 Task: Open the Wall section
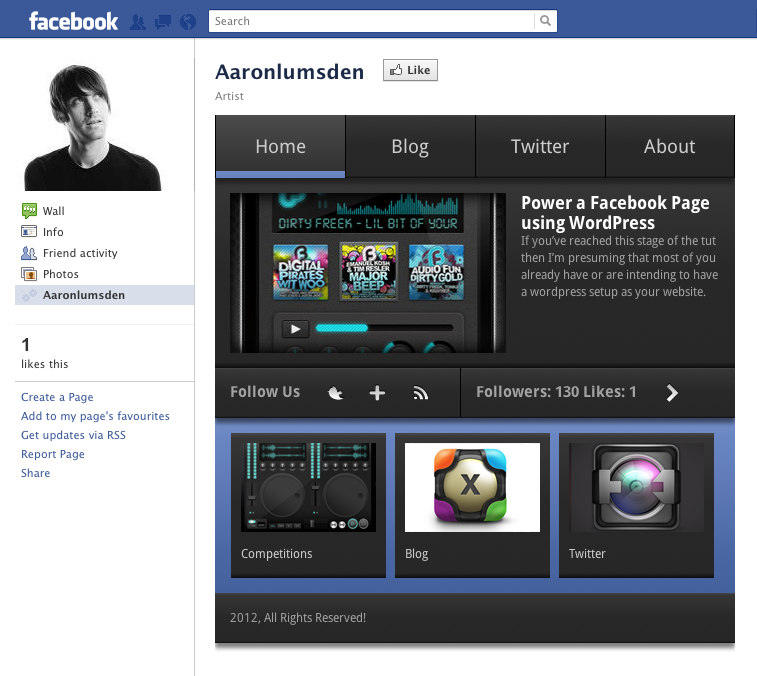click(x=54, y=211)
